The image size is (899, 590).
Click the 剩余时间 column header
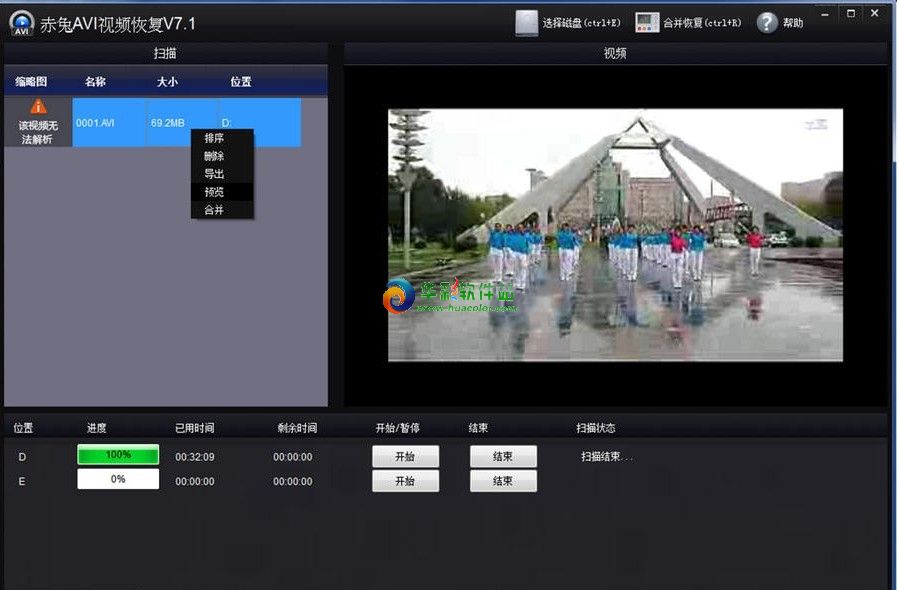297,428
